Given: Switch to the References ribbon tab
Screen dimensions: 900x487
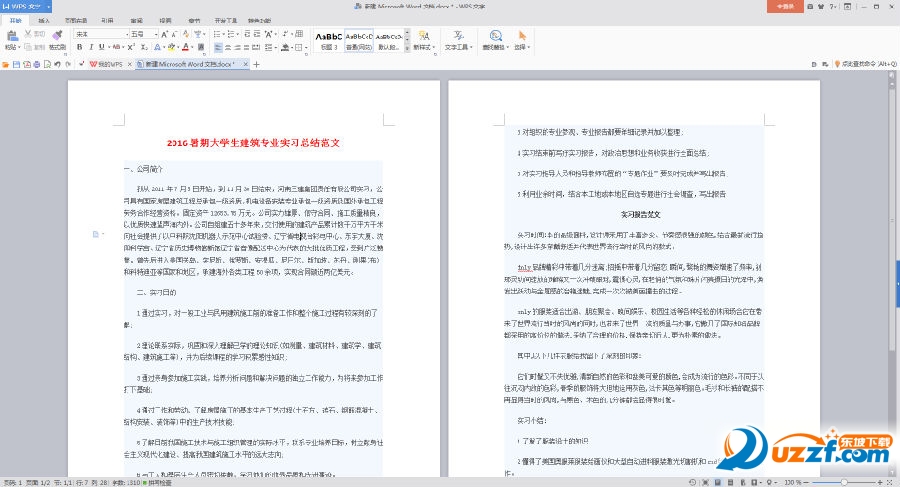Looking at the screenshot, I should coord(107,20).
